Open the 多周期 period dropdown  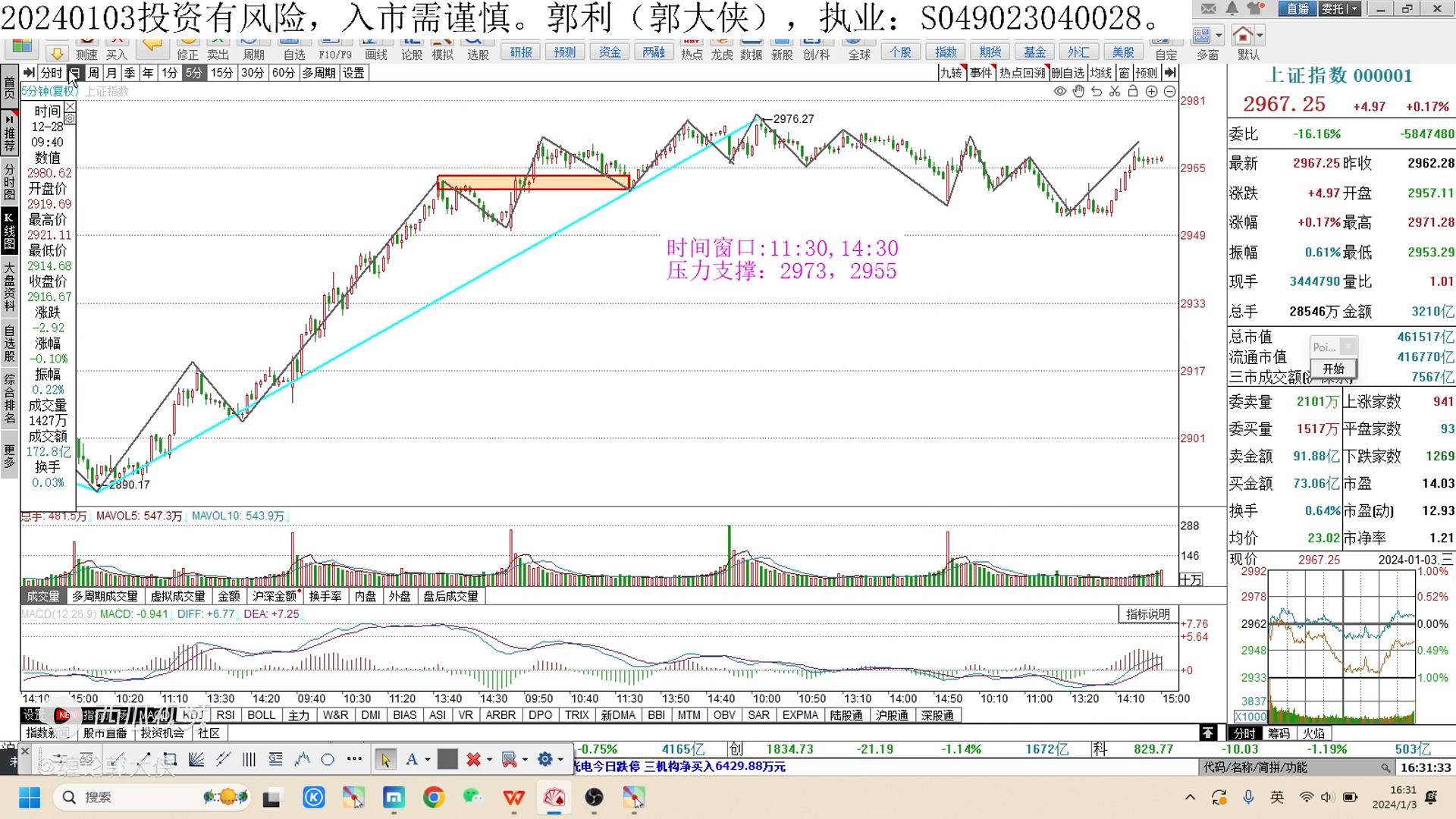coord(318,73)
